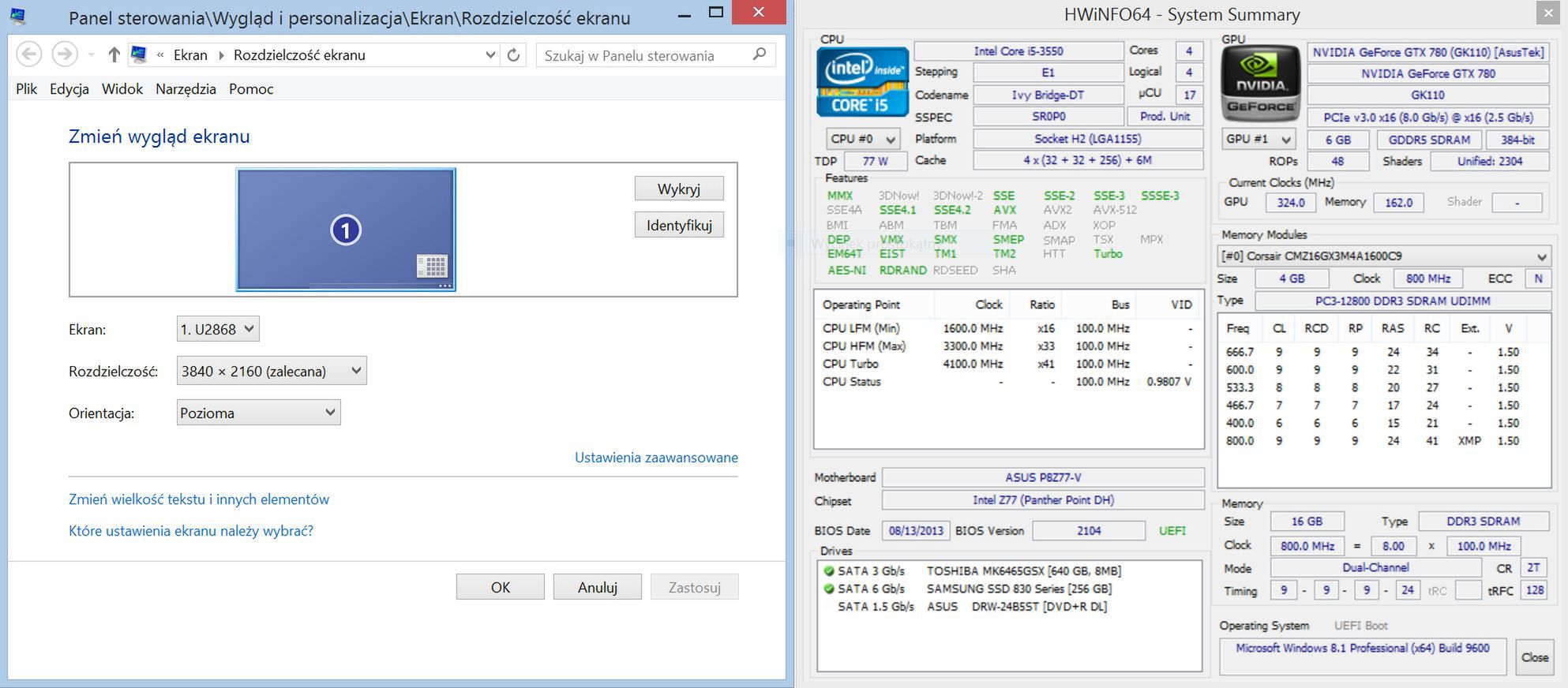
Task: Select monitor 1 thumbnail
Action: coord(346,230)
